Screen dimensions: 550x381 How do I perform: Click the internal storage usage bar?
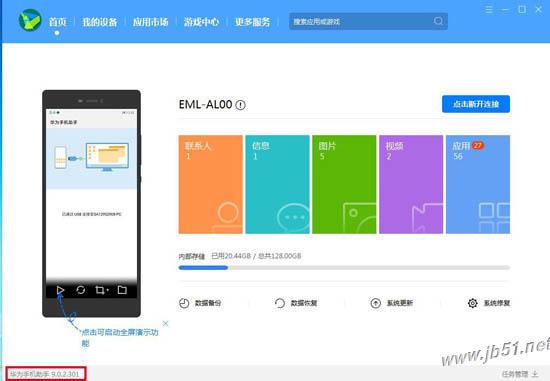tap(344, 268)
